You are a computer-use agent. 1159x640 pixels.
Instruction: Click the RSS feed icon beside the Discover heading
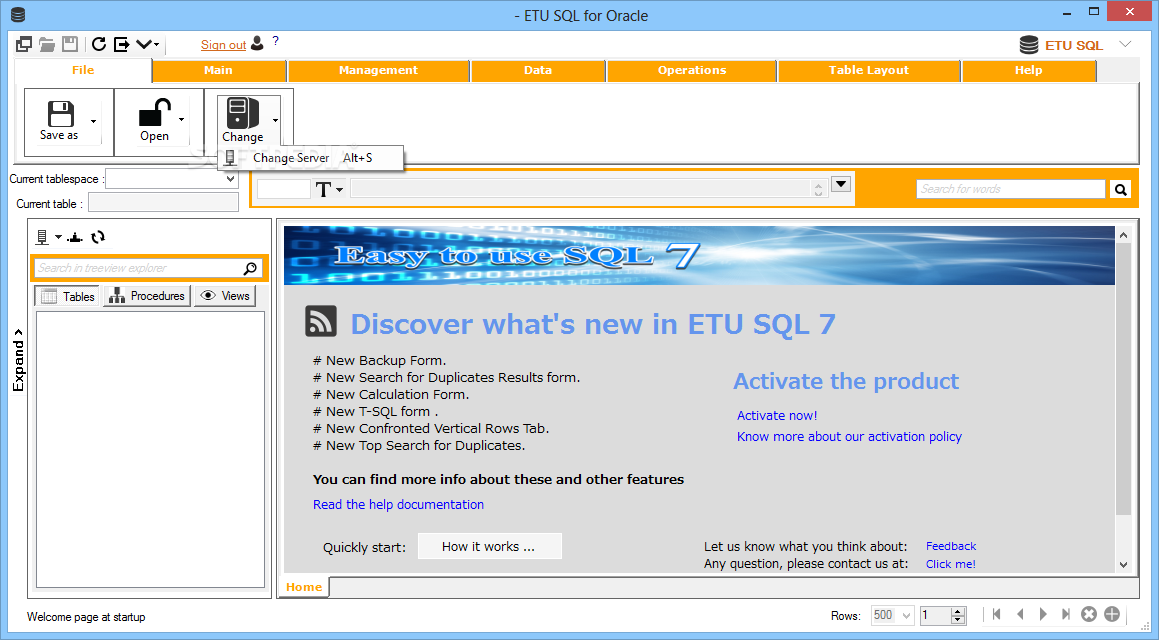321,321
